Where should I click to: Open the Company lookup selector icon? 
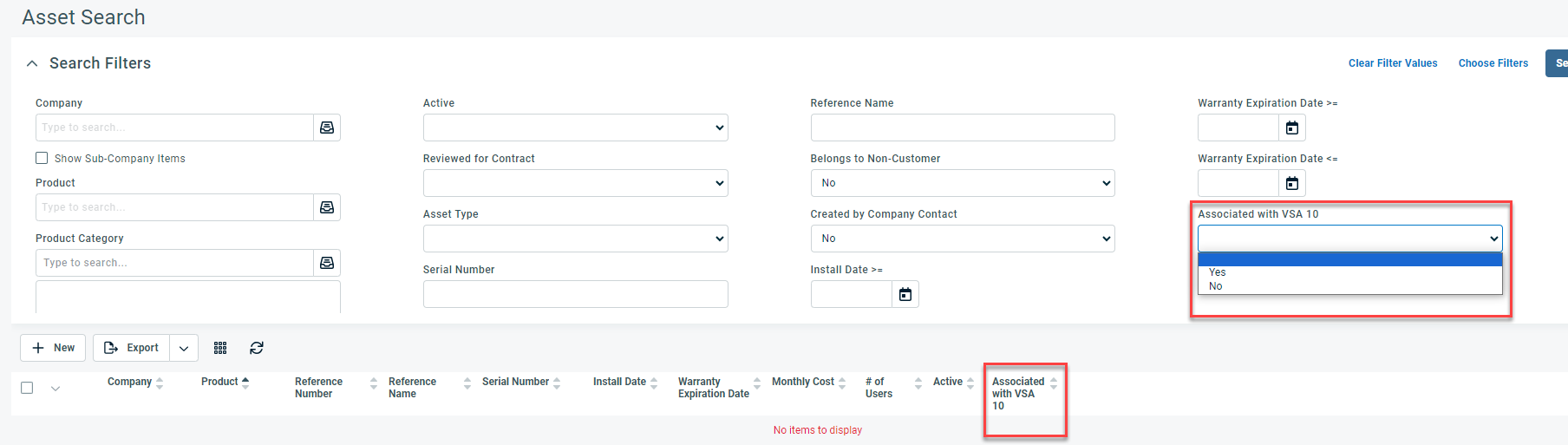327,128
